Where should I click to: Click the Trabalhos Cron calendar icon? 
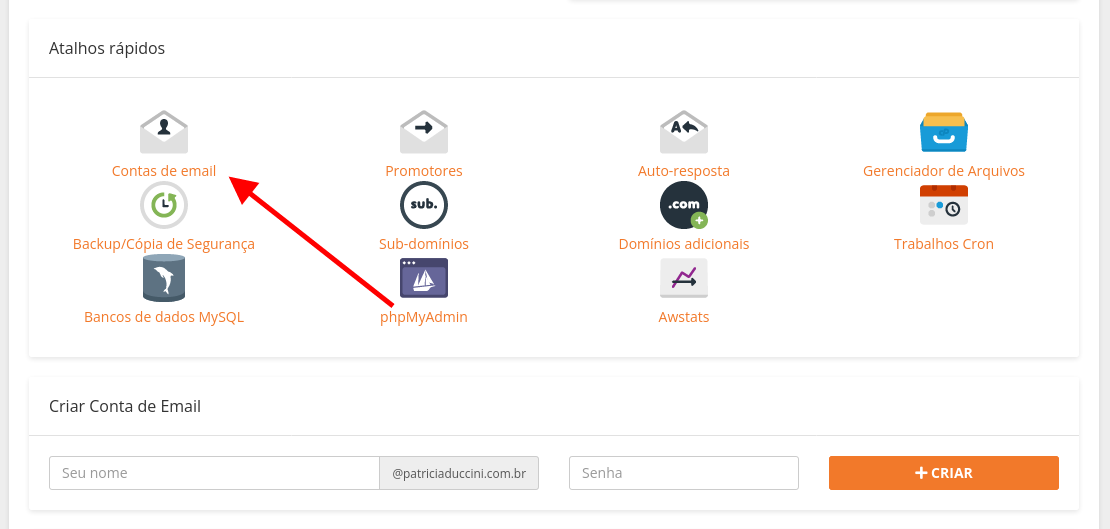944,205
